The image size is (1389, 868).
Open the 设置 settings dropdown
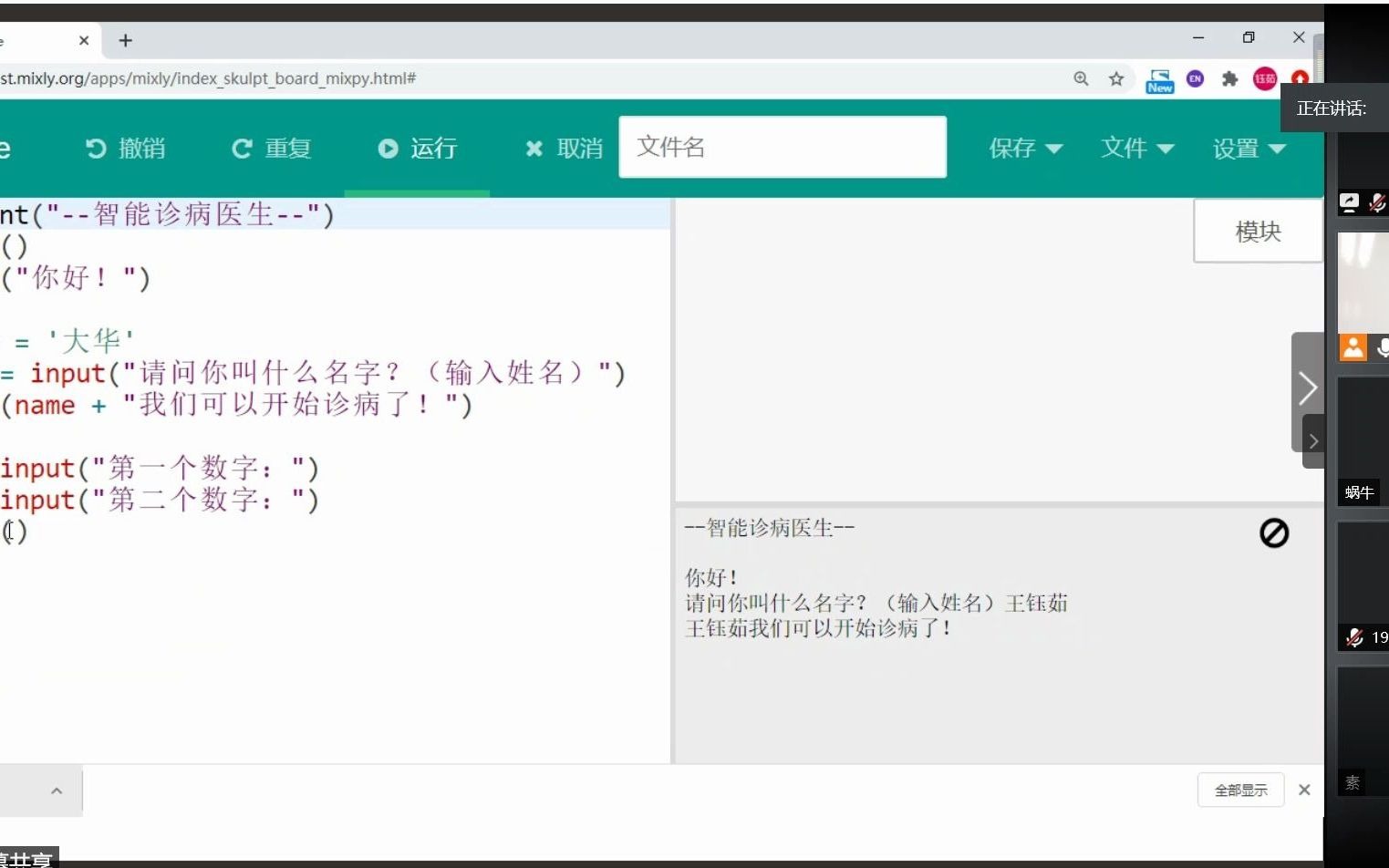point(1249,148)
